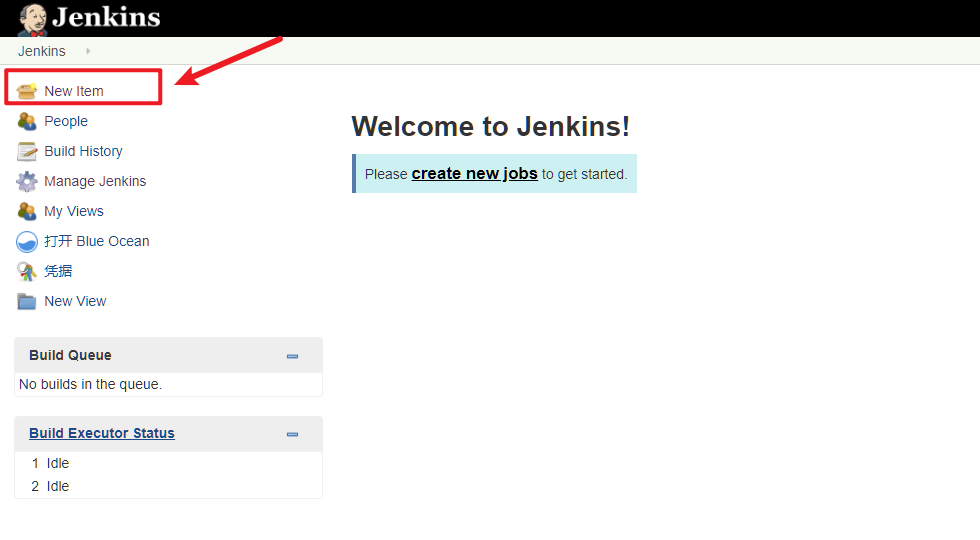Screen dimensions: 980x540
Task: Click the New View folder icon
Action: [27, 301]
